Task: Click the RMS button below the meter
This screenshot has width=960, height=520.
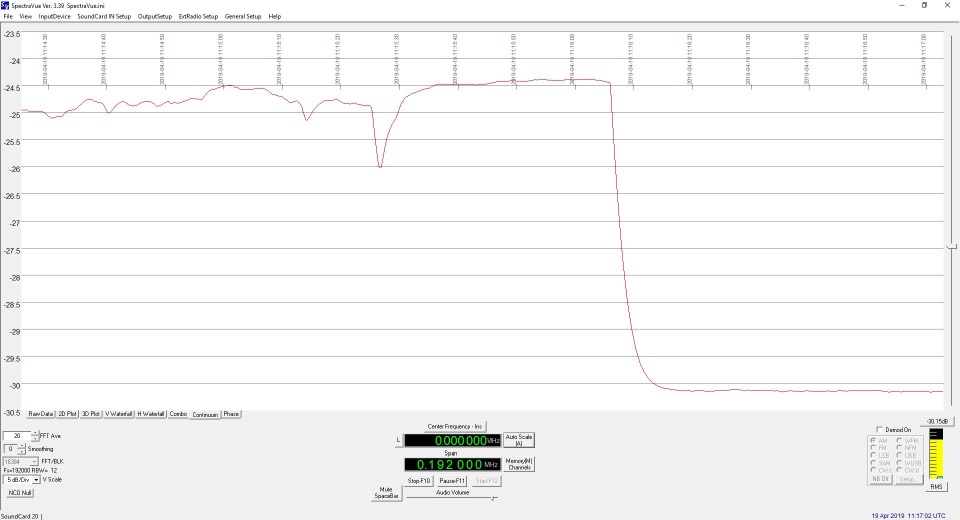Action: 936,486
